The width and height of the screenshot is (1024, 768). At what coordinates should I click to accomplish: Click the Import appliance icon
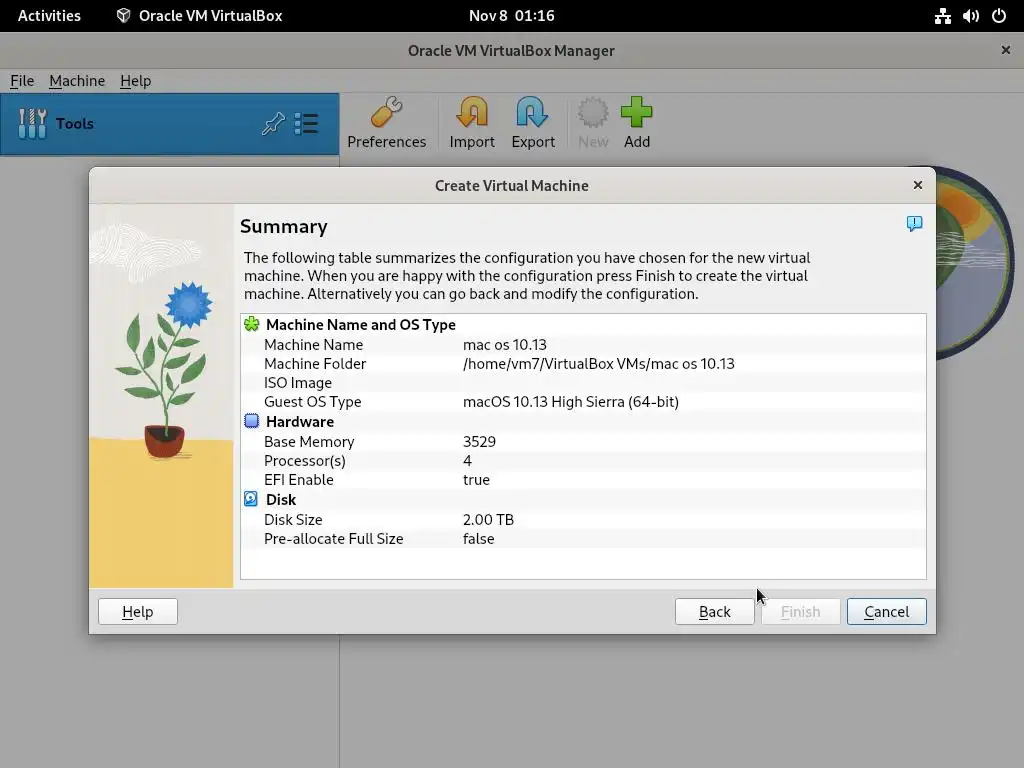(472, 113)
